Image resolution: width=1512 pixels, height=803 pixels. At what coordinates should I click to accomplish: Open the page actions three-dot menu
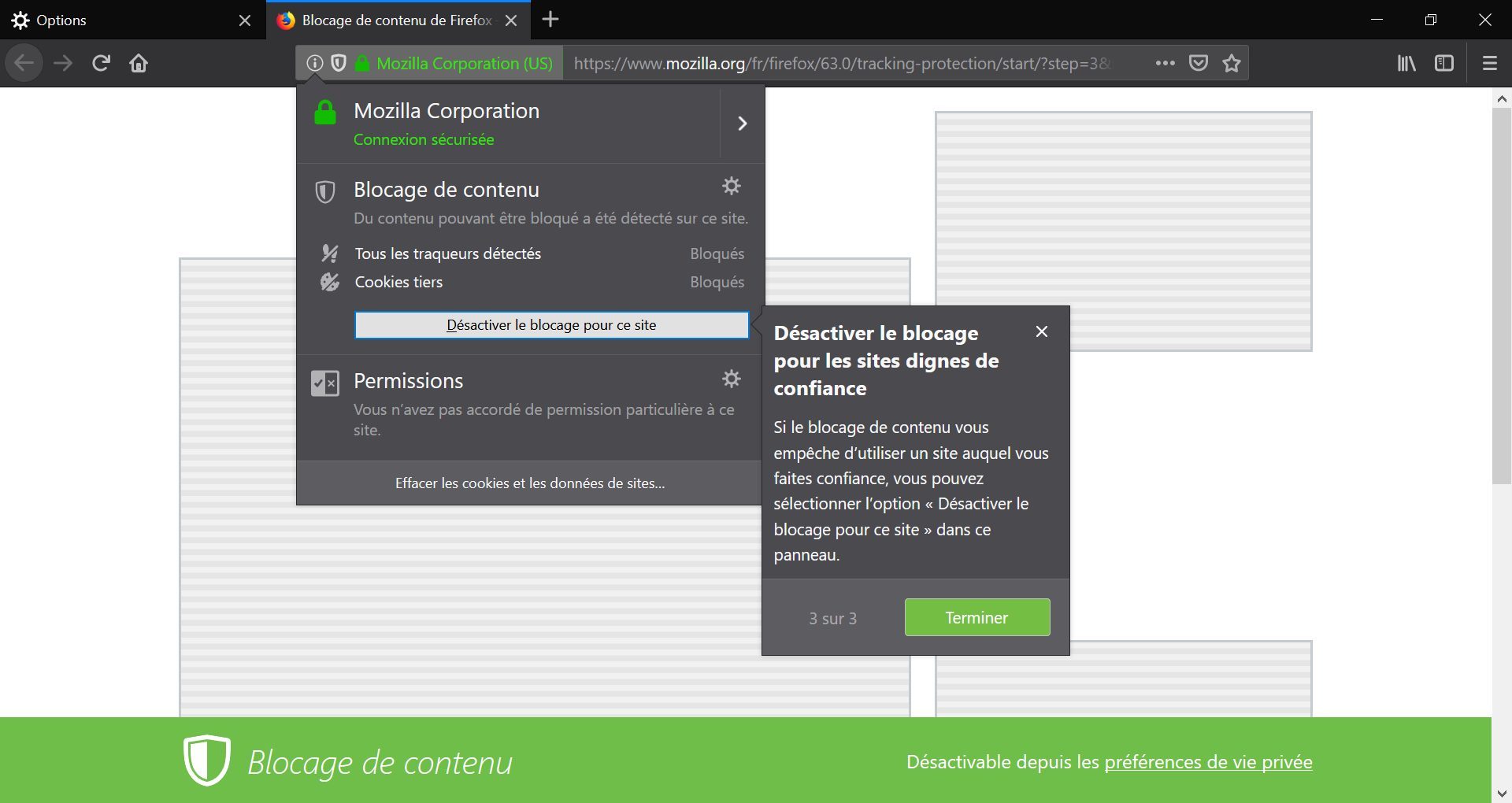pos(1165,63)
